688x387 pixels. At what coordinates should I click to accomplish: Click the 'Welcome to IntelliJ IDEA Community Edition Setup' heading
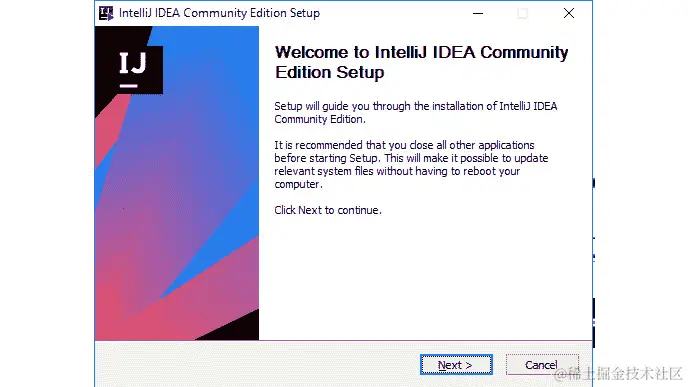click(x=421, y=62)
